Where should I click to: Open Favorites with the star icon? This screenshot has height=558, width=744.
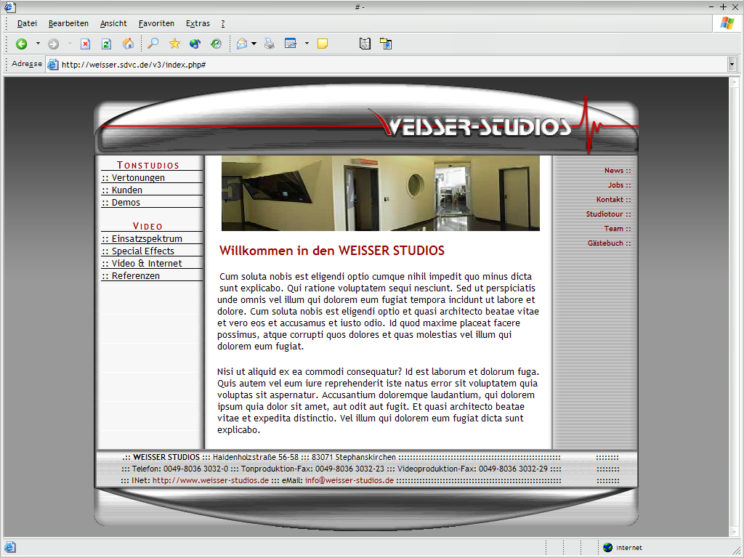[x=175, y=44]
